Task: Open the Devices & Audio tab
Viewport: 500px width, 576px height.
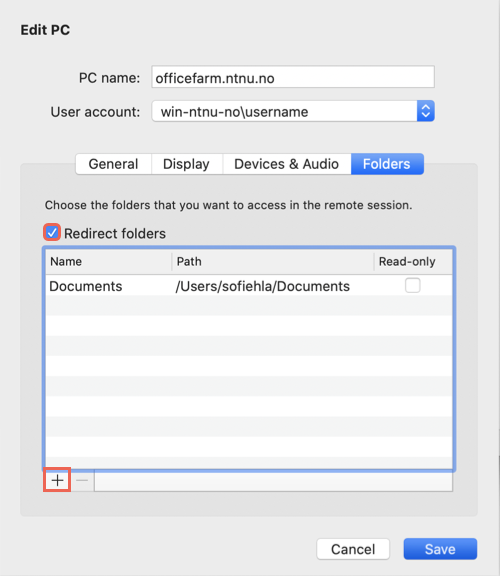Action: click(287, 164)
